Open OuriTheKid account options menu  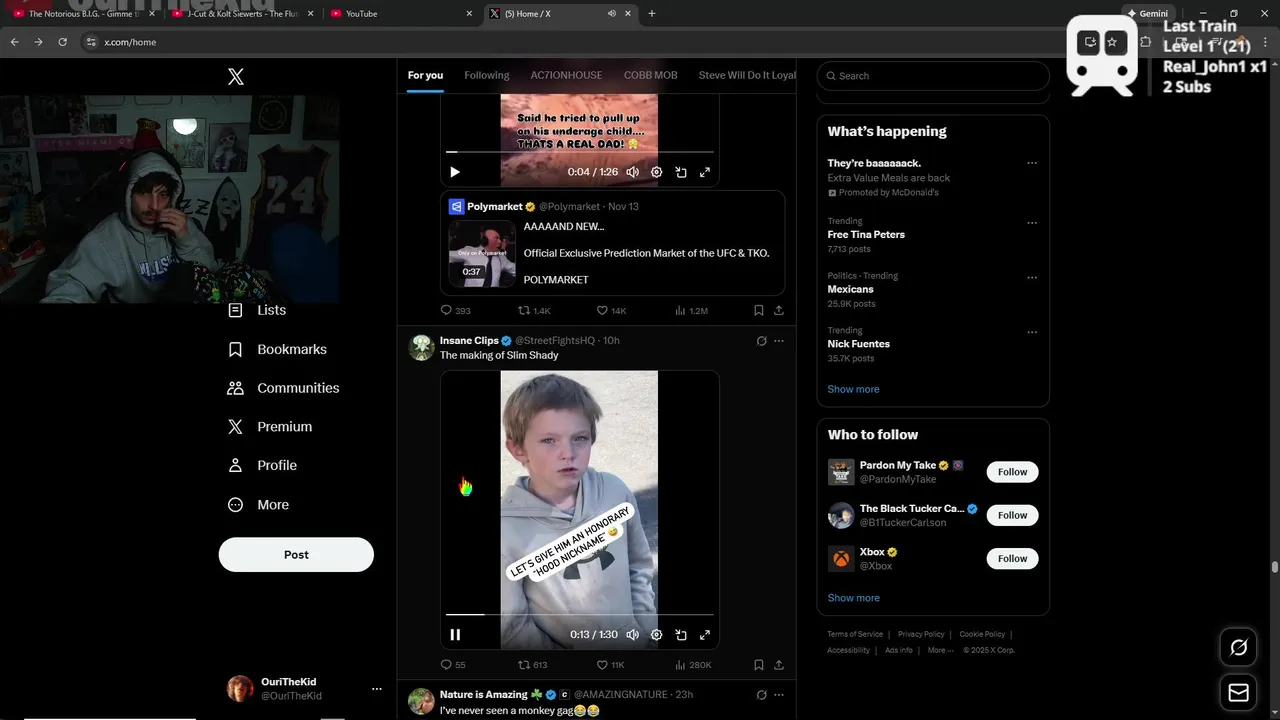377,689
